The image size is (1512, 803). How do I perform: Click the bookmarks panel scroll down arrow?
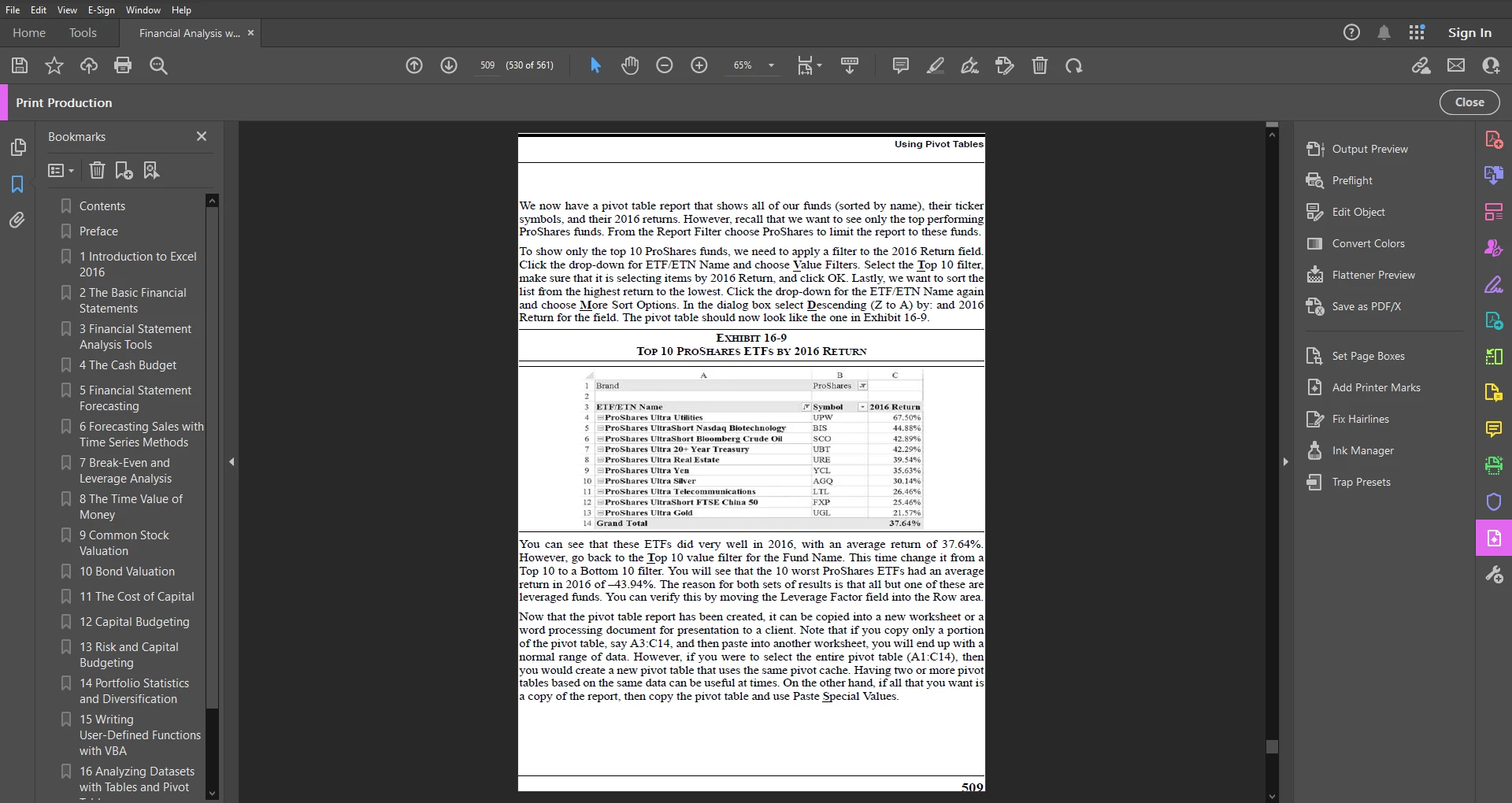pos(212,793)
